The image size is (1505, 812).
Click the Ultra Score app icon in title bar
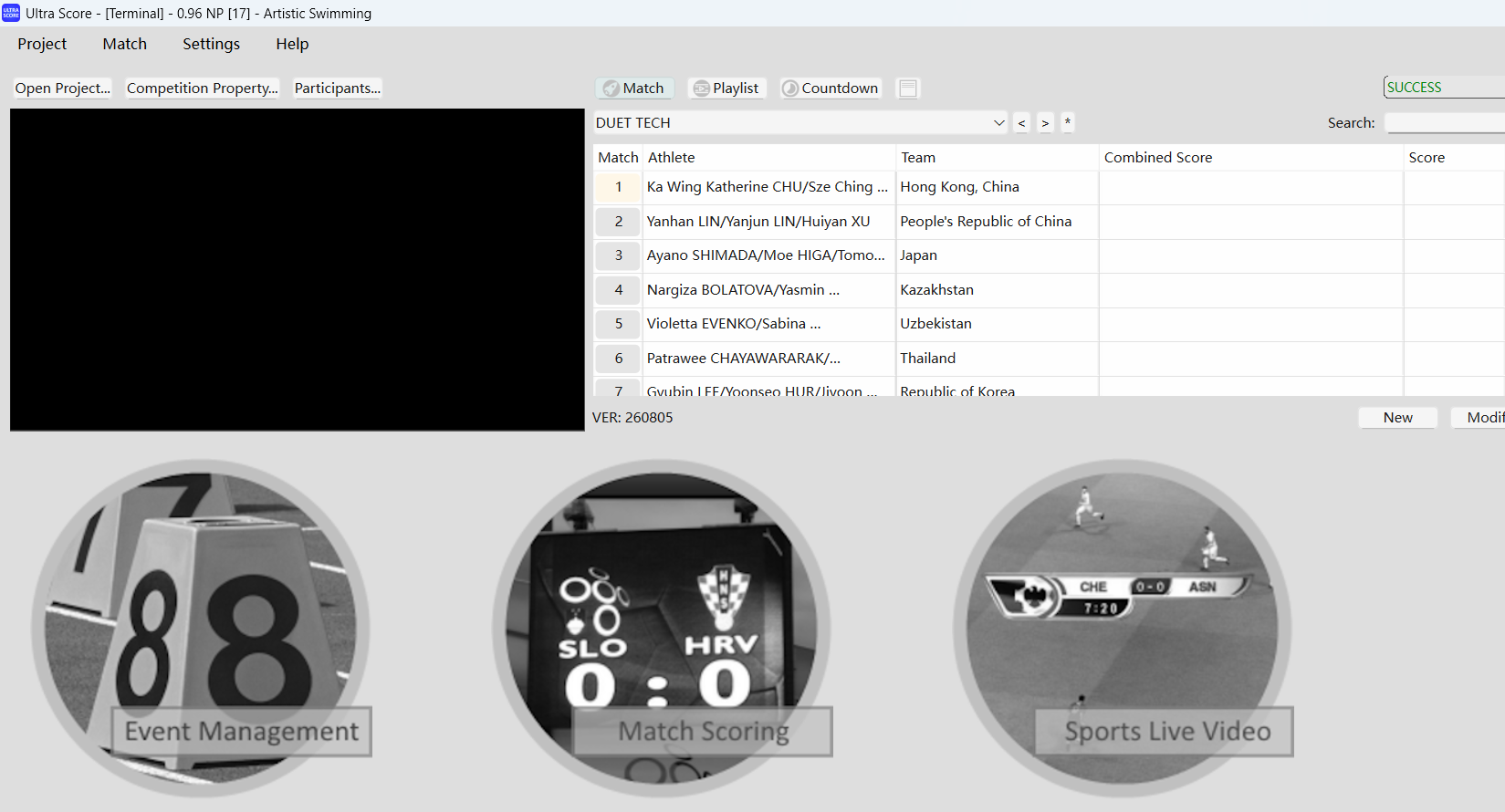pos(11,13)
